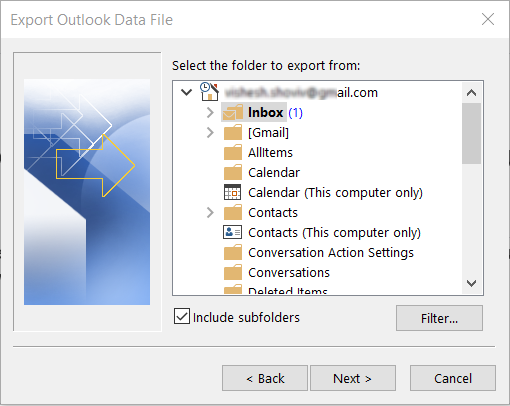Toggle the Include subfolders checkbox
The height and width of the screenshot is (406, 510).
(182, 316)
